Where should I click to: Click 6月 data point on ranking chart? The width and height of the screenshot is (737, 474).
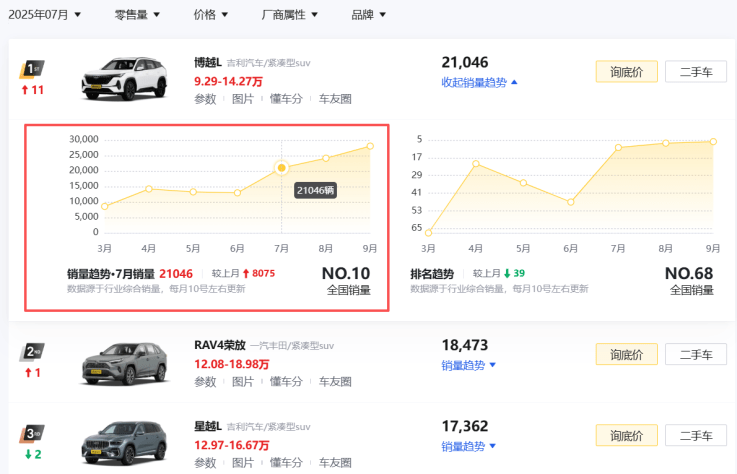coord(571,202)
